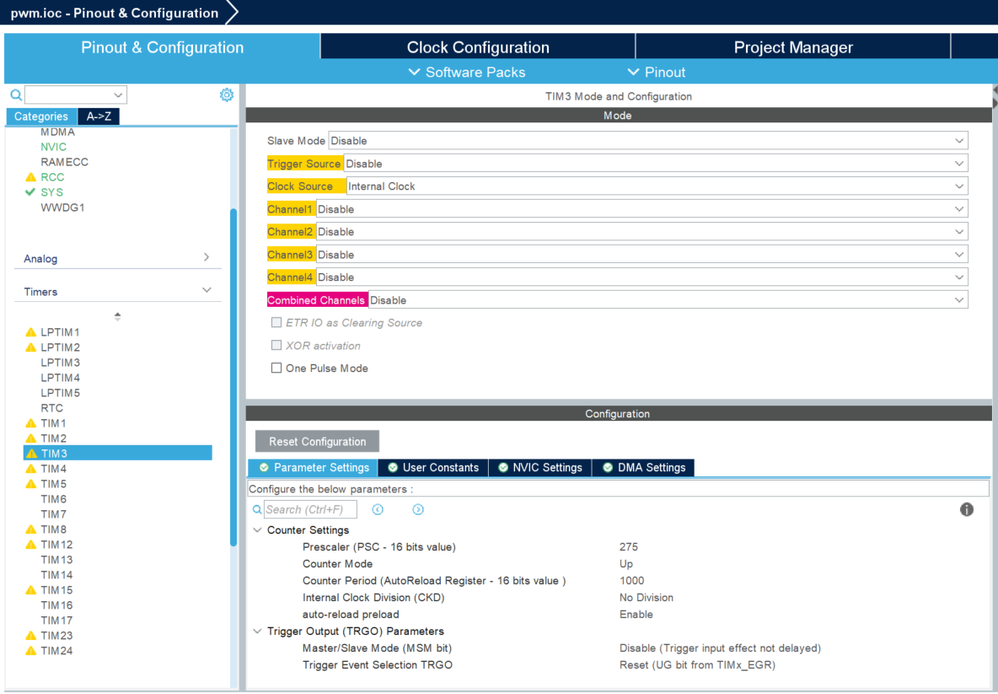Screen dimensions: 998x694
Task: Open the Channel1 dropdown
Action: click(x=642, y=209)
